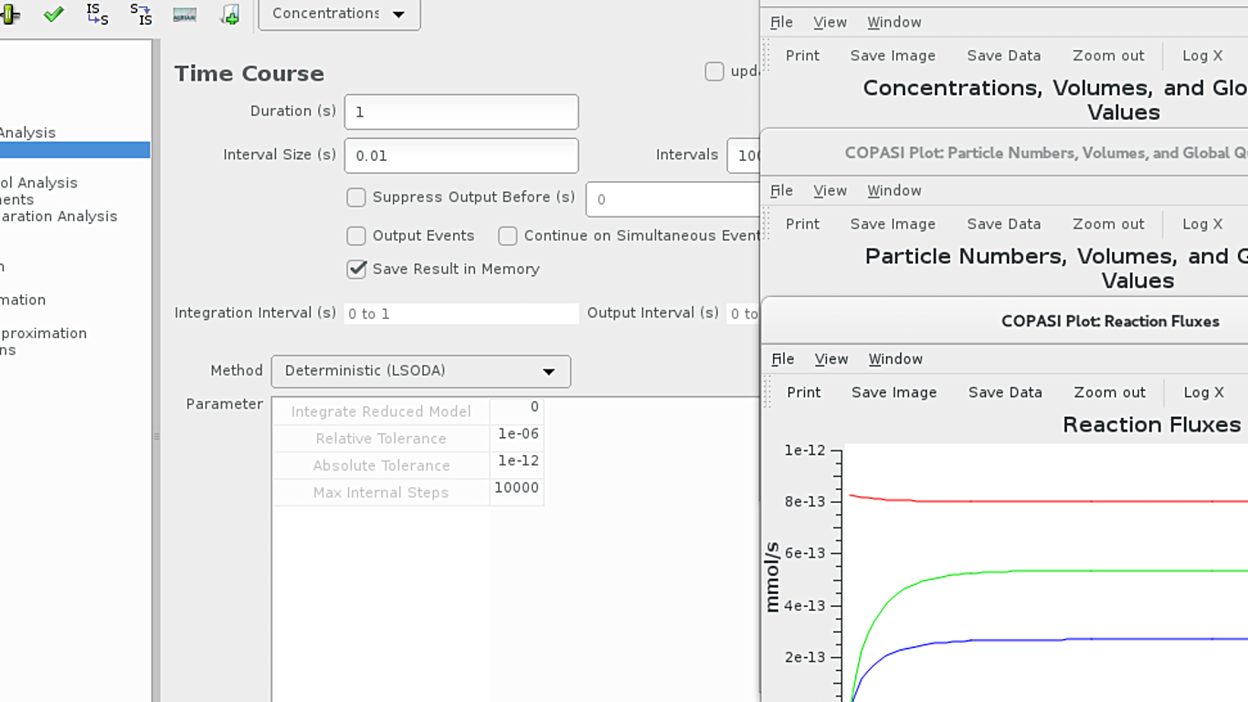The image size is (1248, 702).
Task: Click the green slider tool icon
Action: 10,14
